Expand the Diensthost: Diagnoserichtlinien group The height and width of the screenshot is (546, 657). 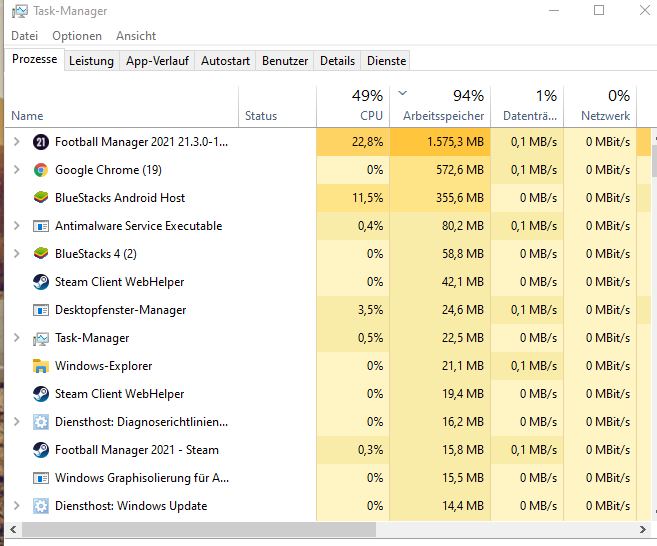pyautogui.click(x=16, y=422)
